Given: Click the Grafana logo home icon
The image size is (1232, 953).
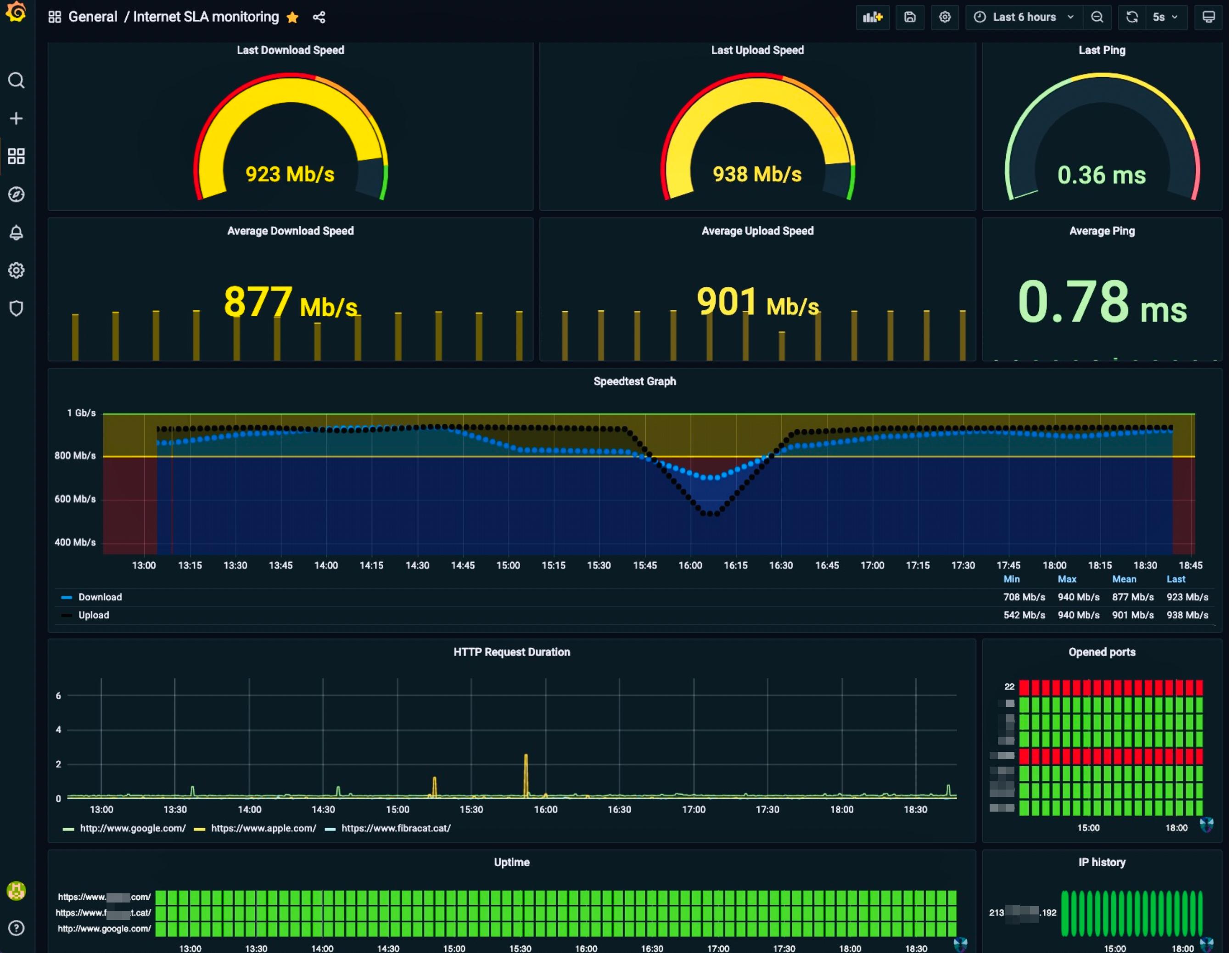Looking at the screenshot, I should 17,12.
